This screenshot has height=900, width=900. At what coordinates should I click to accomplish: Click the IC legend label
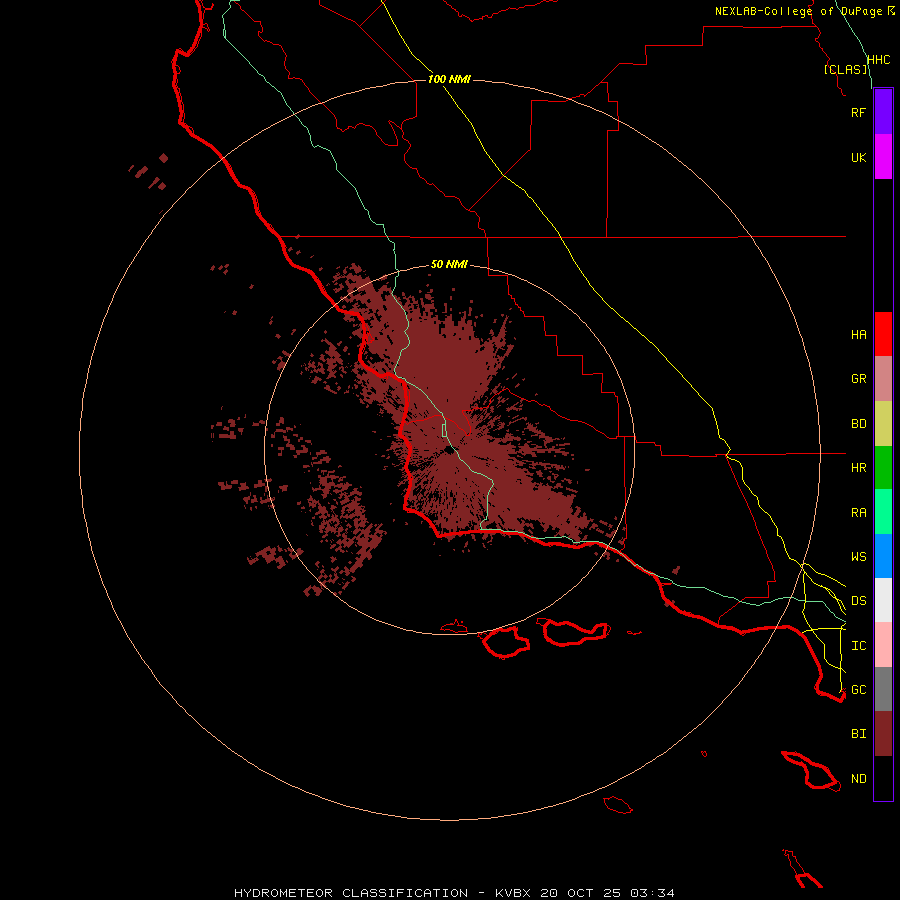[858, 646]
